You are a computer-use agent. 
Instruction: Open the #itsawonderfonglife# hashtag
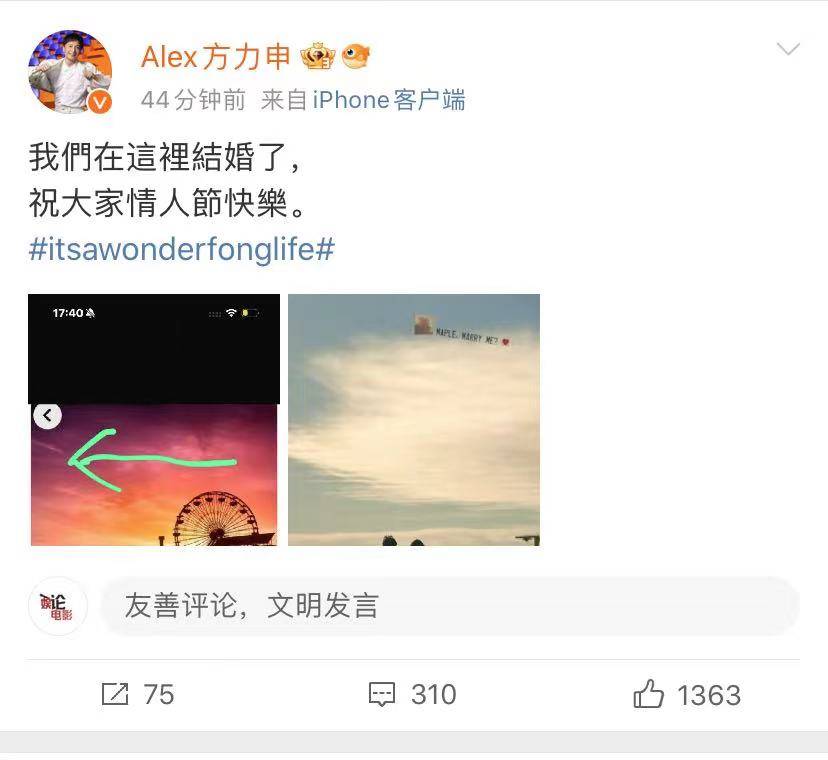[x=182, y=249]
